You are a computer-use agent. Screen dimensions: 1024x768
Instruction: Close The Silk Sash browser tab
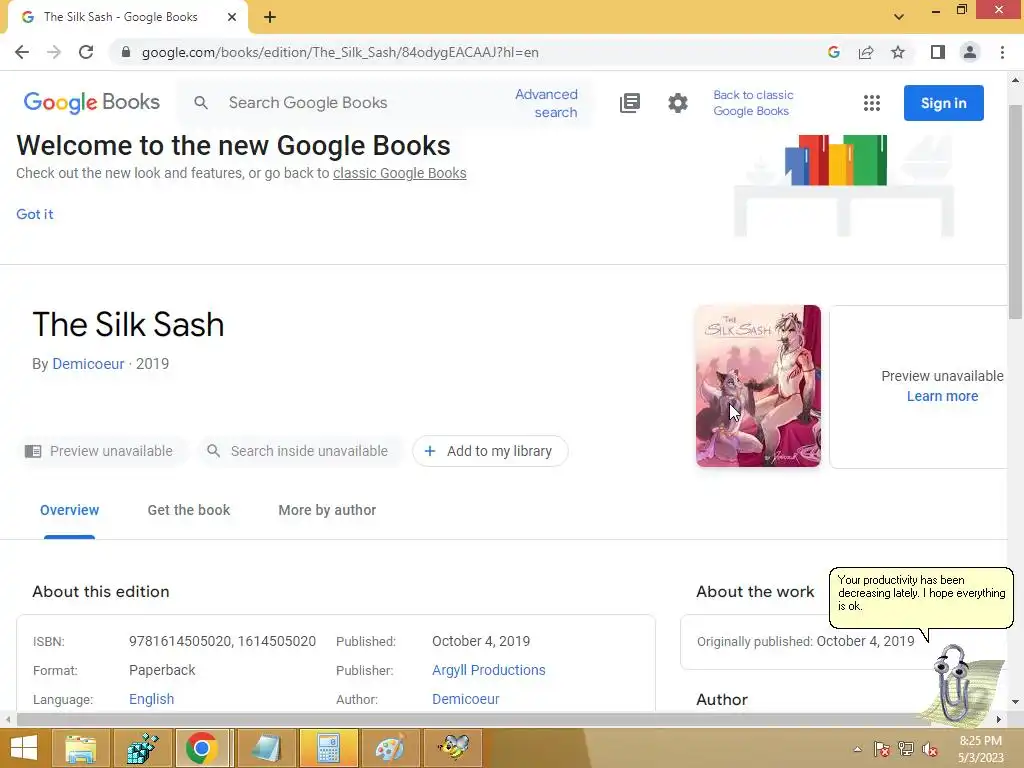(232, 17)
